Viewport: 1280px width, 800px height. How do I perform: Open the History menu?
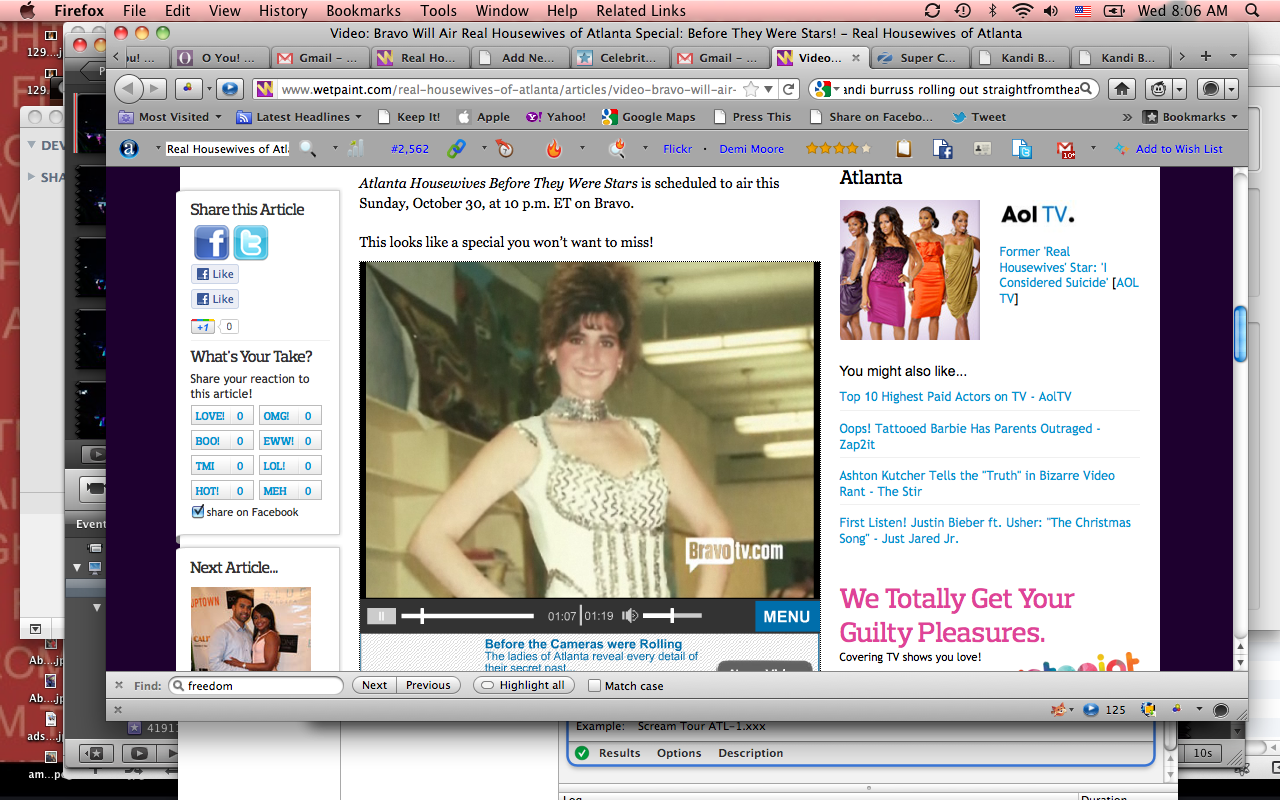click(283, 11)
